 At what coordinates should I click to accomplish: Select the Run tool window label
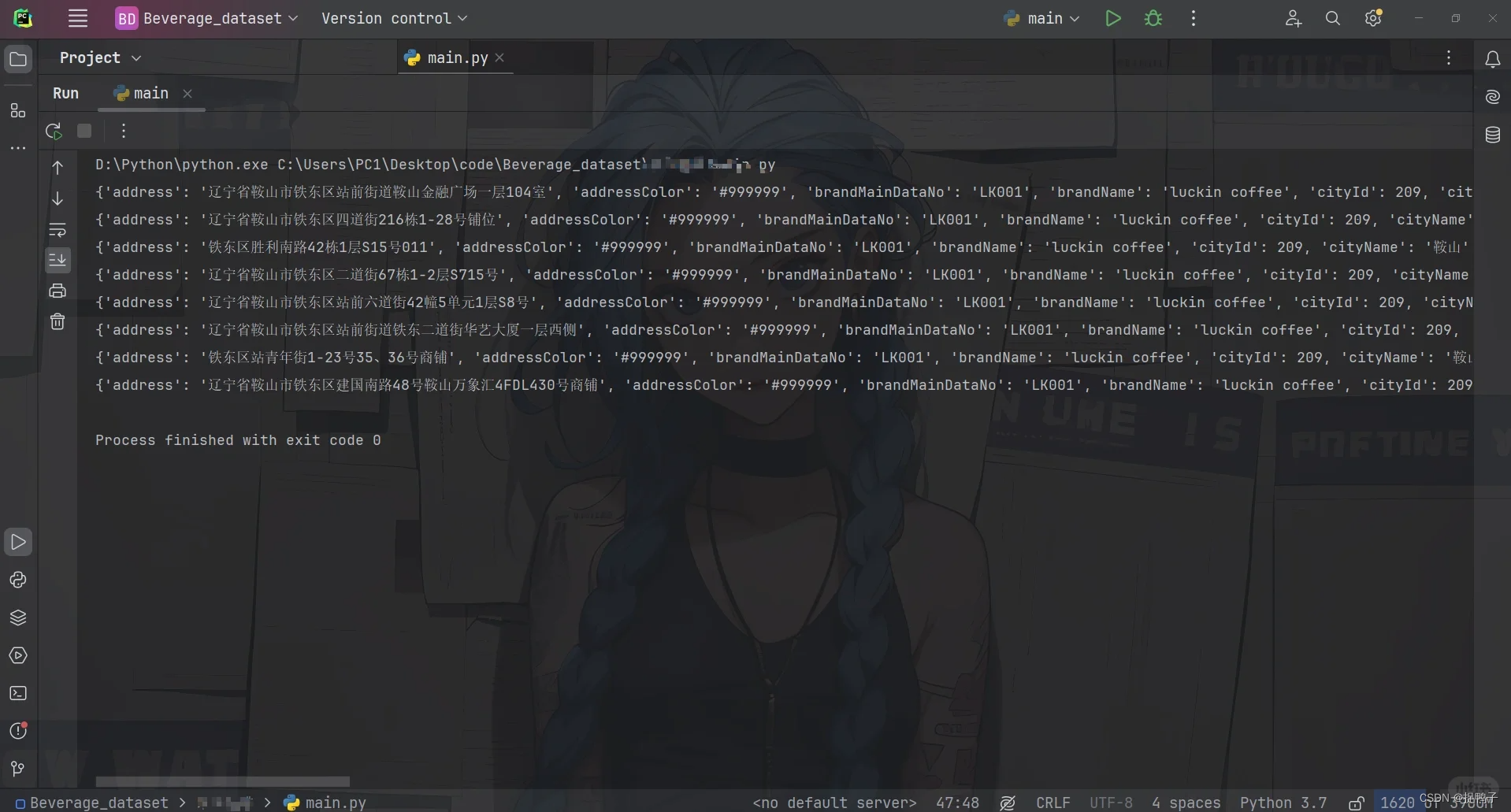[65, 93]
